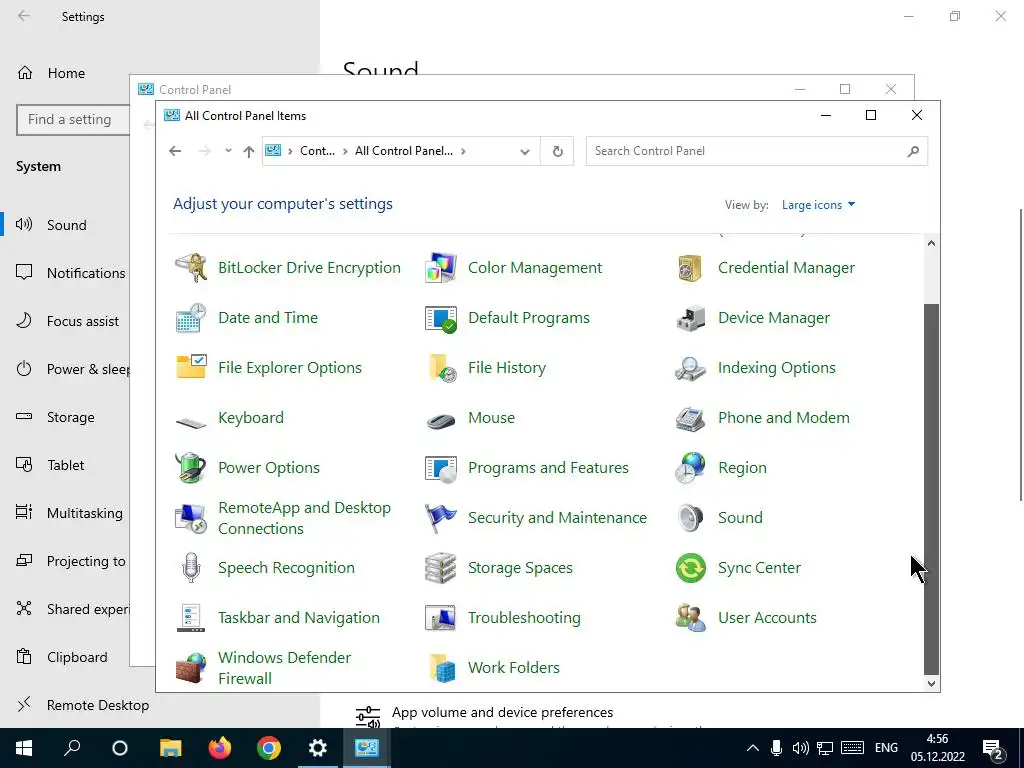Image resolution: width=1024 pixels, height=768 pixels.
Task: Open the Color Management icon
Action: (441, 268)
